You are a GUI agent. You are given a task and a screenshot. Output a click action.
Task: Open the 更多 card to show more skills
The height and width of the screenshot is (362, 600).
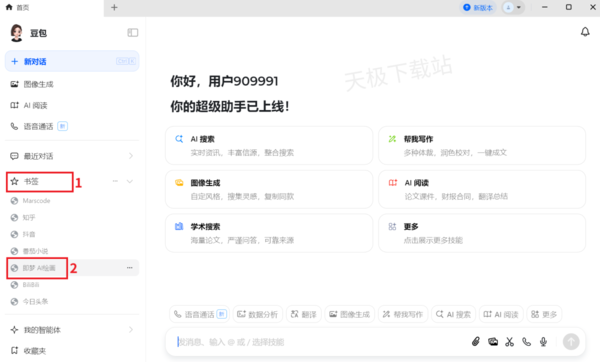(x=482, y=233)
